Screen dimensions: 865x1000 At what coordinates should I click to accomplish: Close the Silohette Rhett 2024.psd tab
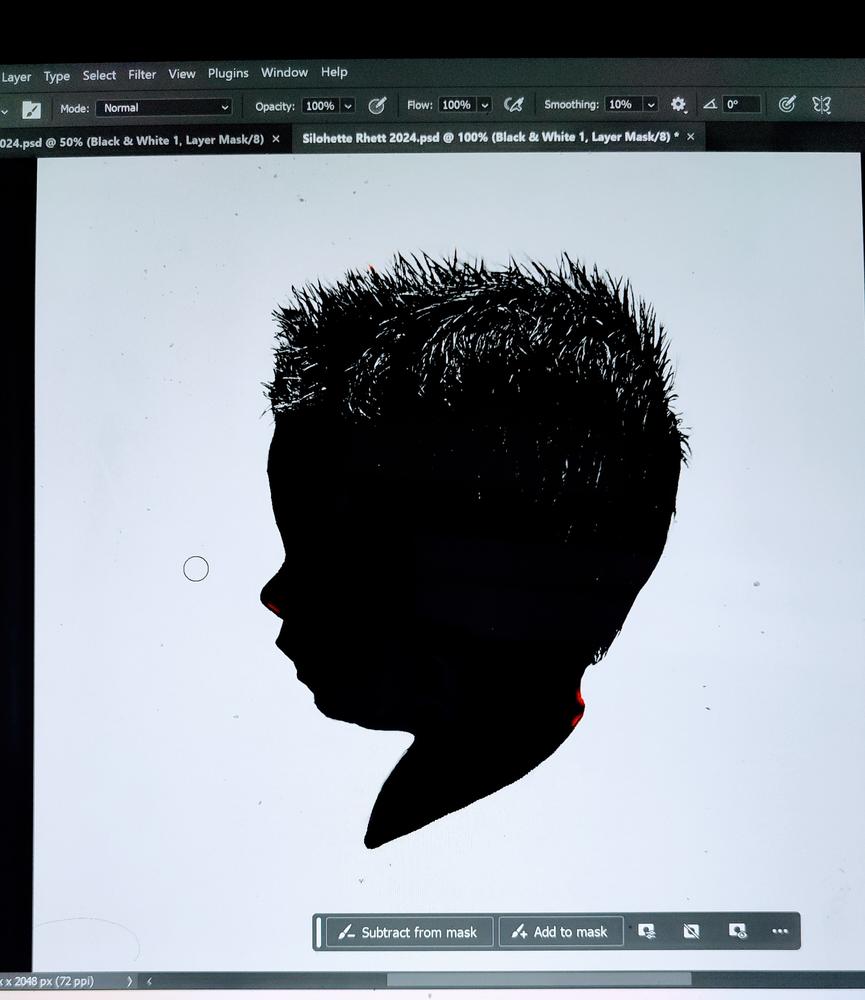tap(690, 136)
